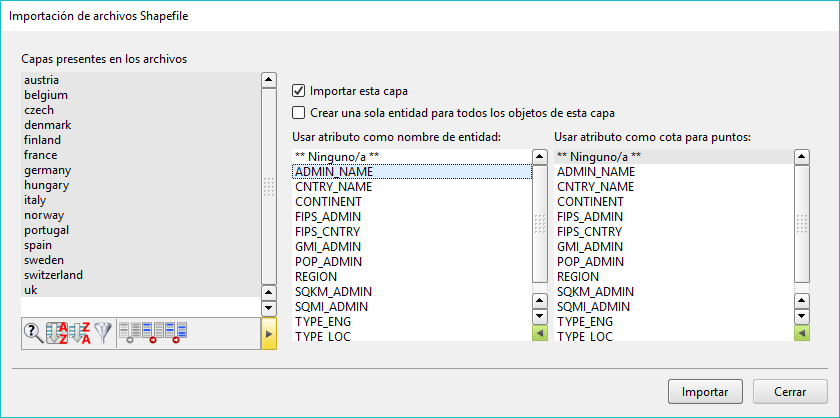This screenshot has width=840, height=418.
Task: Click top up arrow of entity name scrollbar
Action: [539, 157]
